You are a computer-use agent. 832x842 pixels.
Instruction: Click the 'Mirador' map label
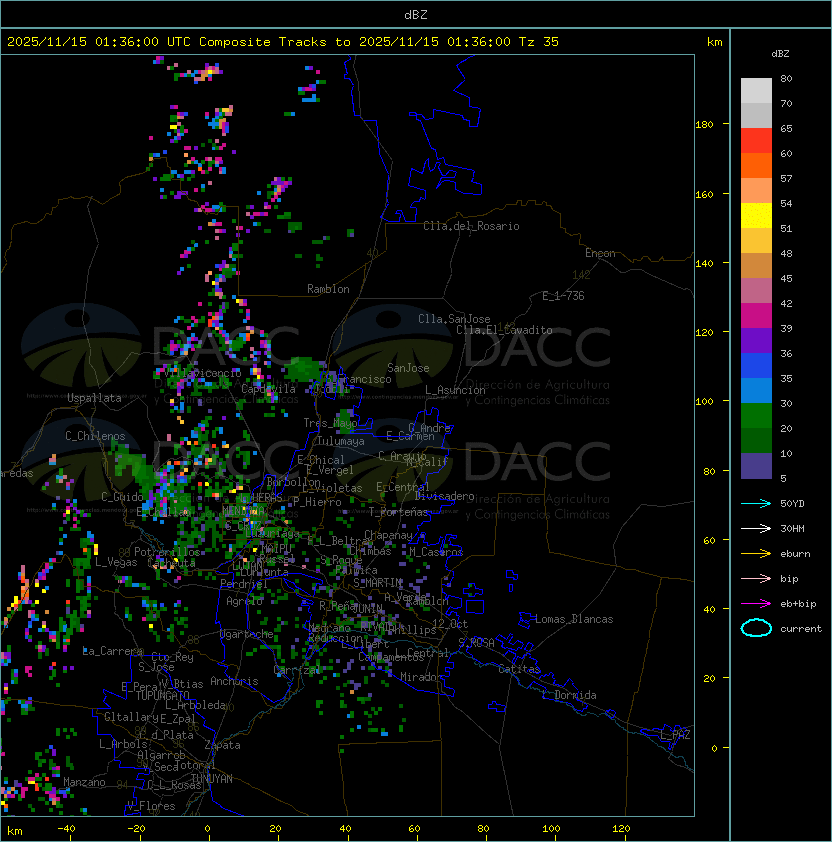[421, 677]
